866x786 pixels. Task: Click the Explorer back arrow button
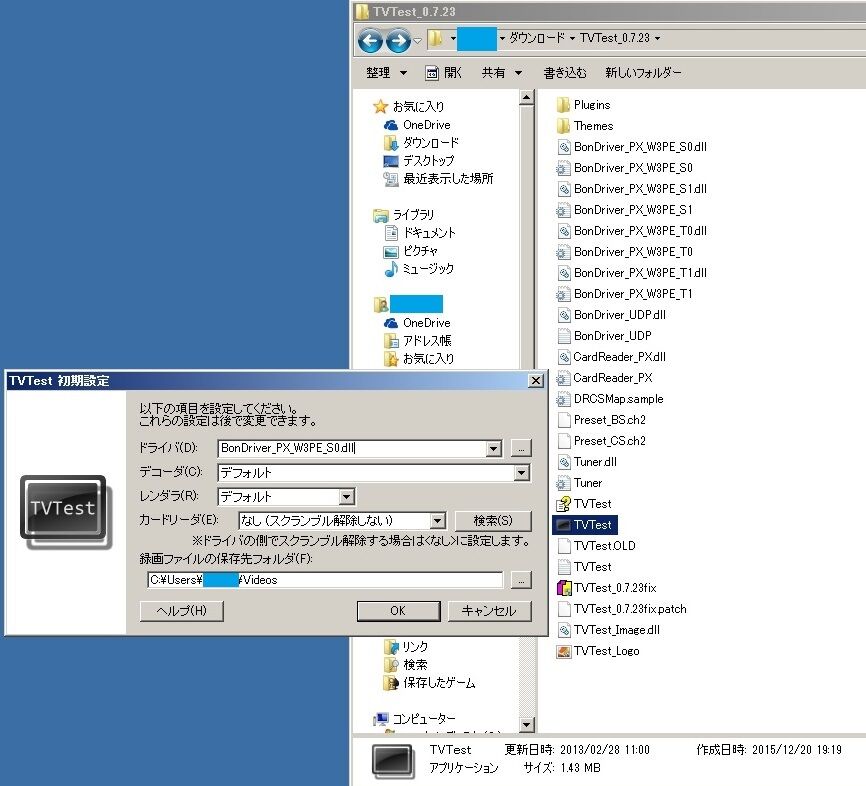click(x=369, y=40)
